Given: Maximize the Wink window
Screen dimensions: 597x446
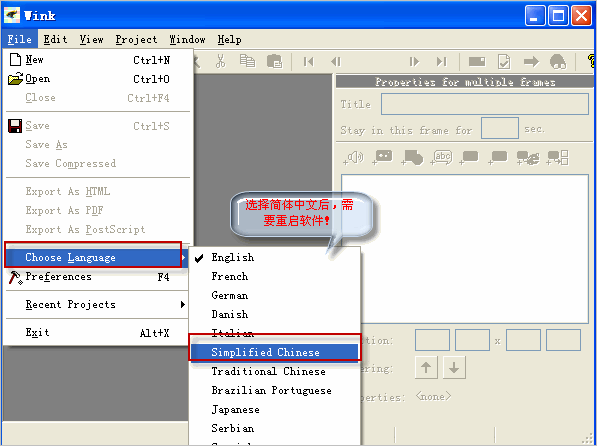Looking at the screenshot, I should click(558, 16).
